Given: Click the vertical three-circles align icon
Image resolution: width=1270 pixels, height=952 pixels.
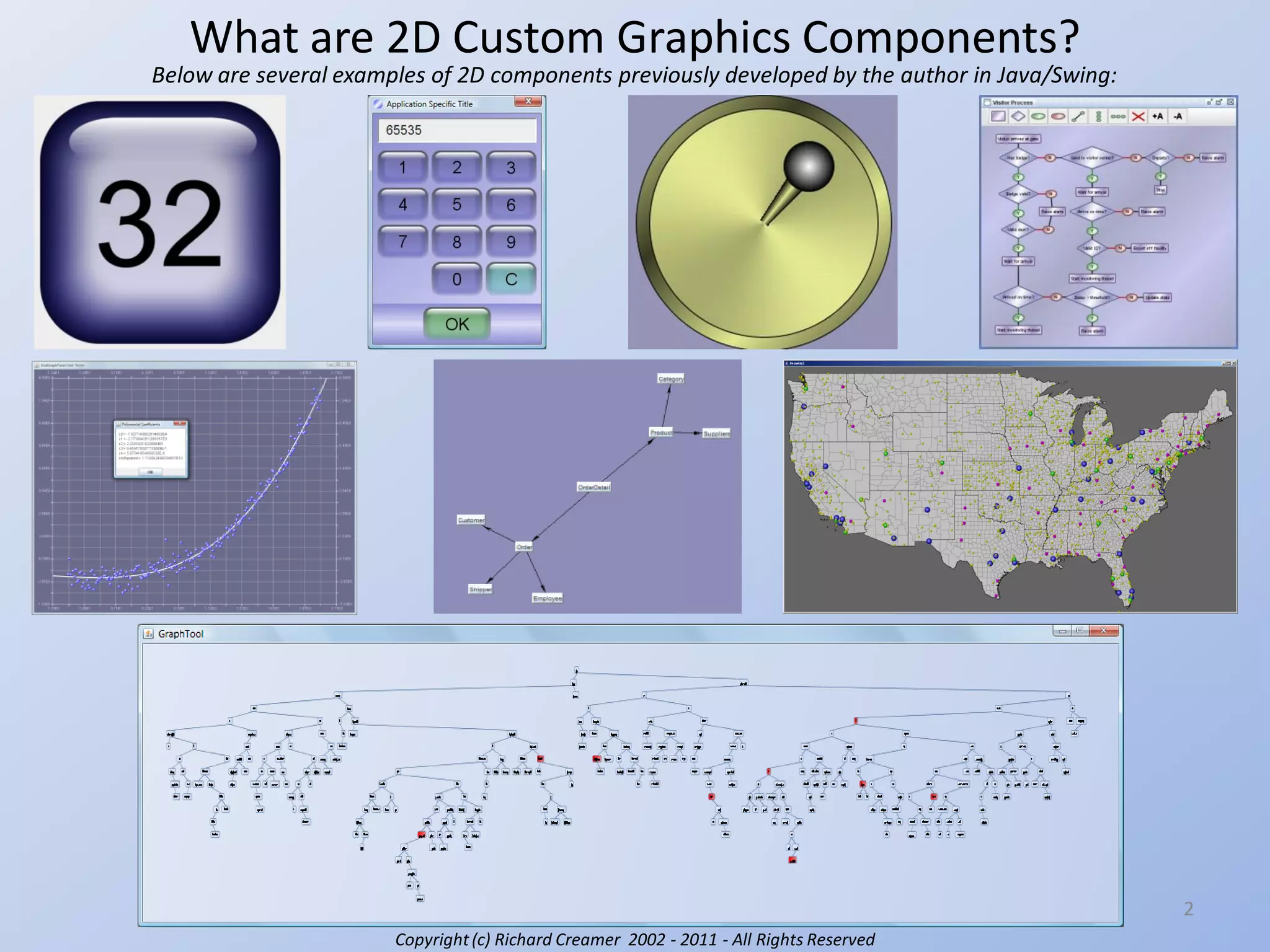Looking at the screenshot, I should pos(1098,116).
